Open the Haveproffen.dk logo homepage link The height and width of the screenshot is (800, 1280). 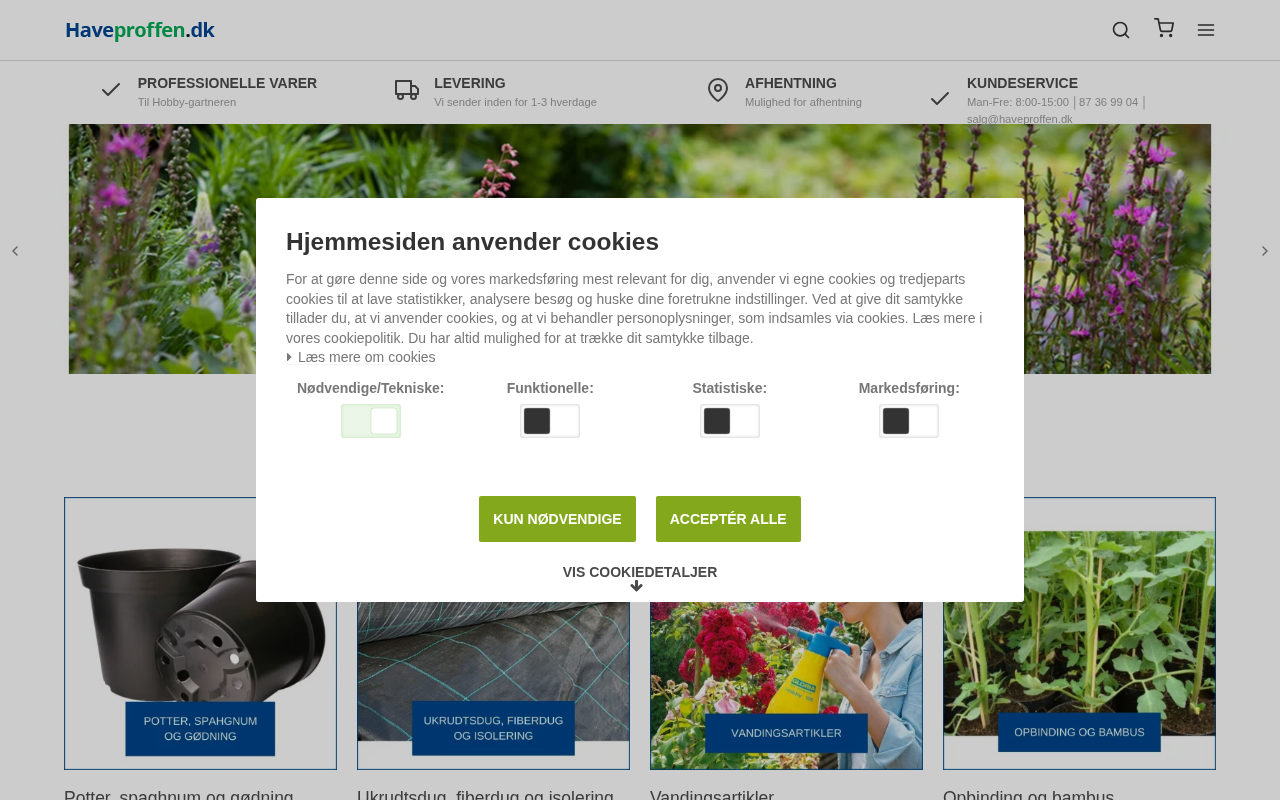140,30
